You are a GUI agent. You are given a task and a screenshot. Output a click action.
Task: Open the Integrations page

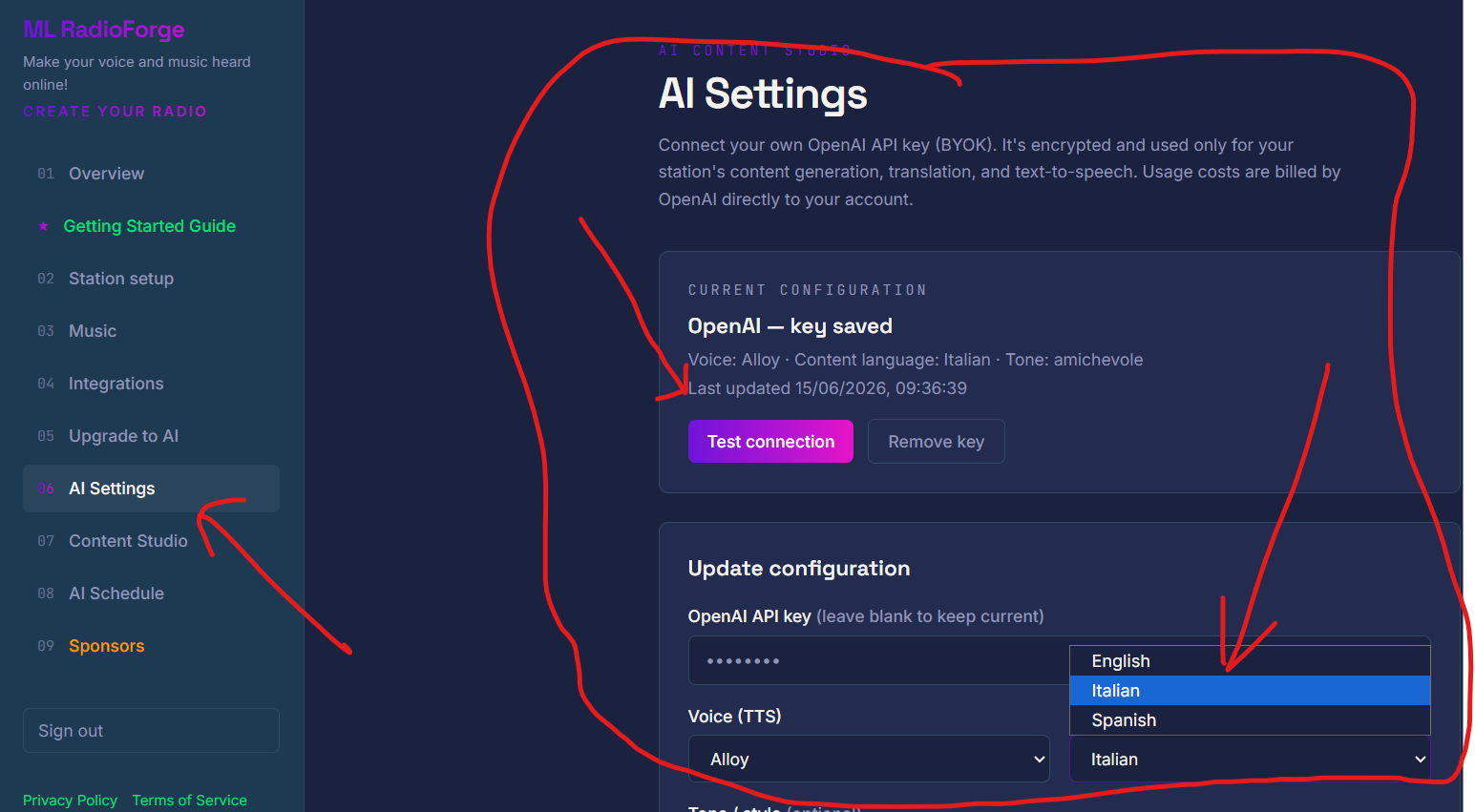click(x=151, y=384)
